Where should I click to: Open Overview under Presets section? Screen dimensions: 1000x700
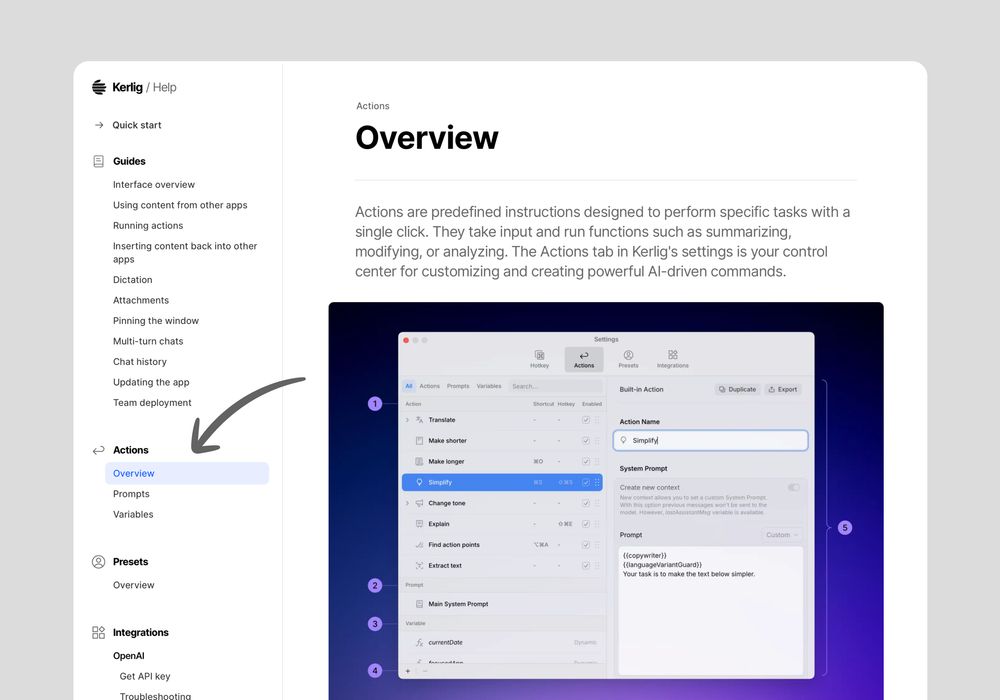coord(133,585)
